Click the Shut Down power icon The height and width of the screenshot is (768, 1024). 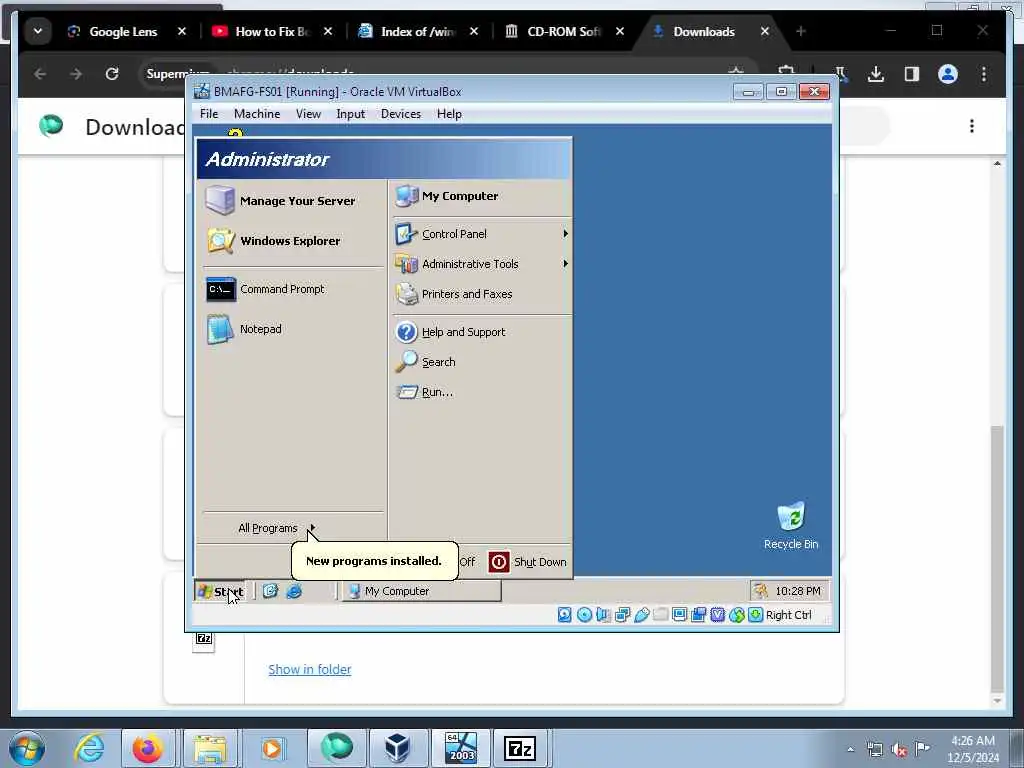[499, 562]
